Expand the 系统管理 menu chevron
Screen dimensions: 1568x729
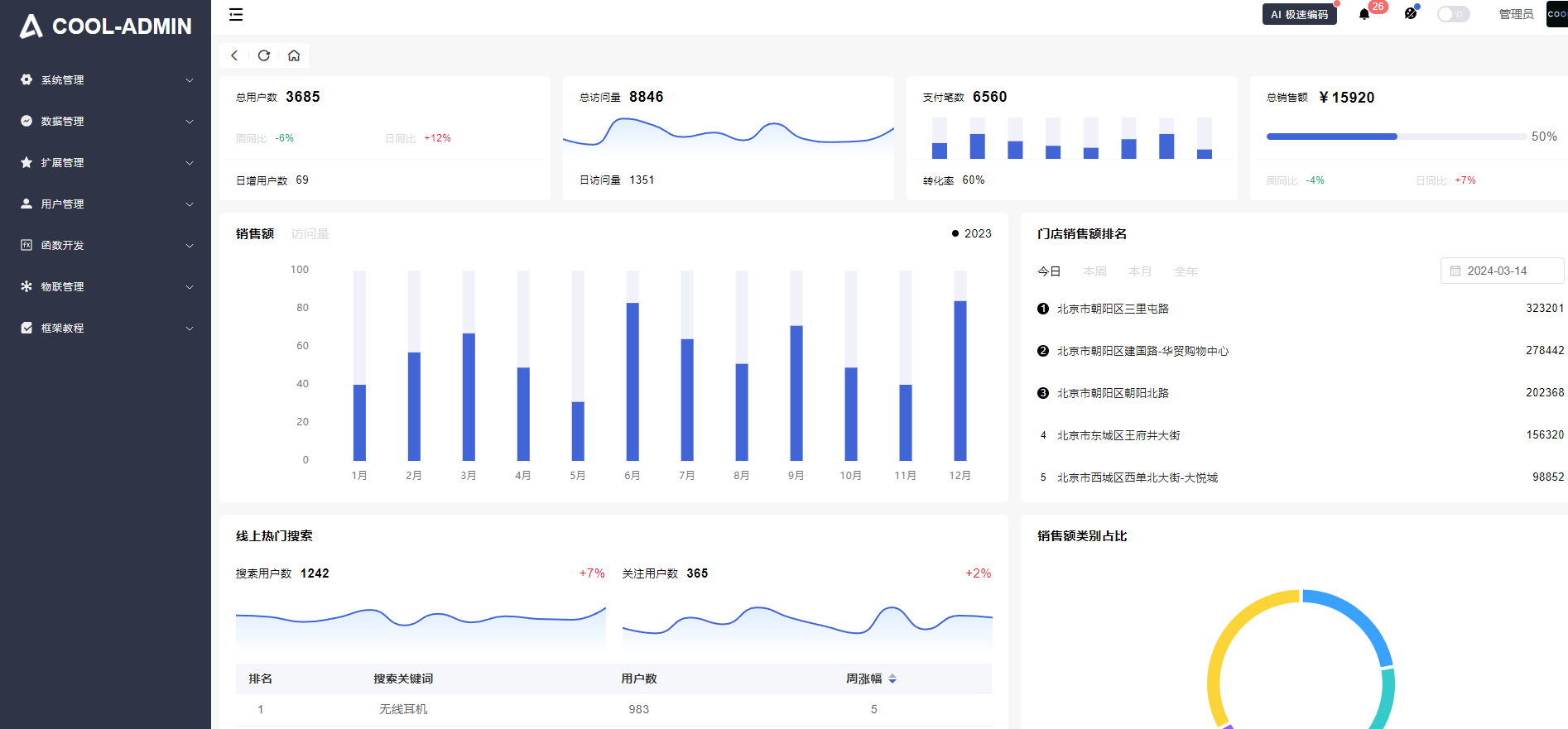(190, 80)
